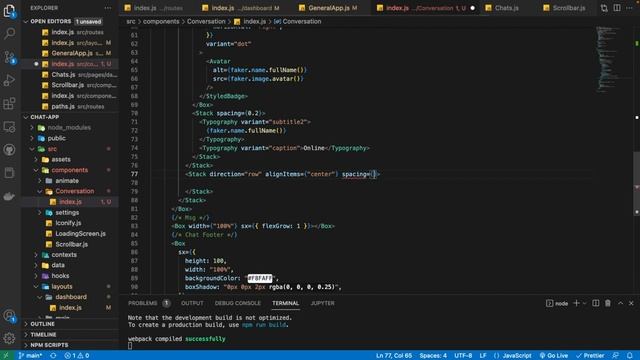This screenshot has height=360, width=640.
Task: Open the JUPYTER panel tab
Action: tap(322, 303)
